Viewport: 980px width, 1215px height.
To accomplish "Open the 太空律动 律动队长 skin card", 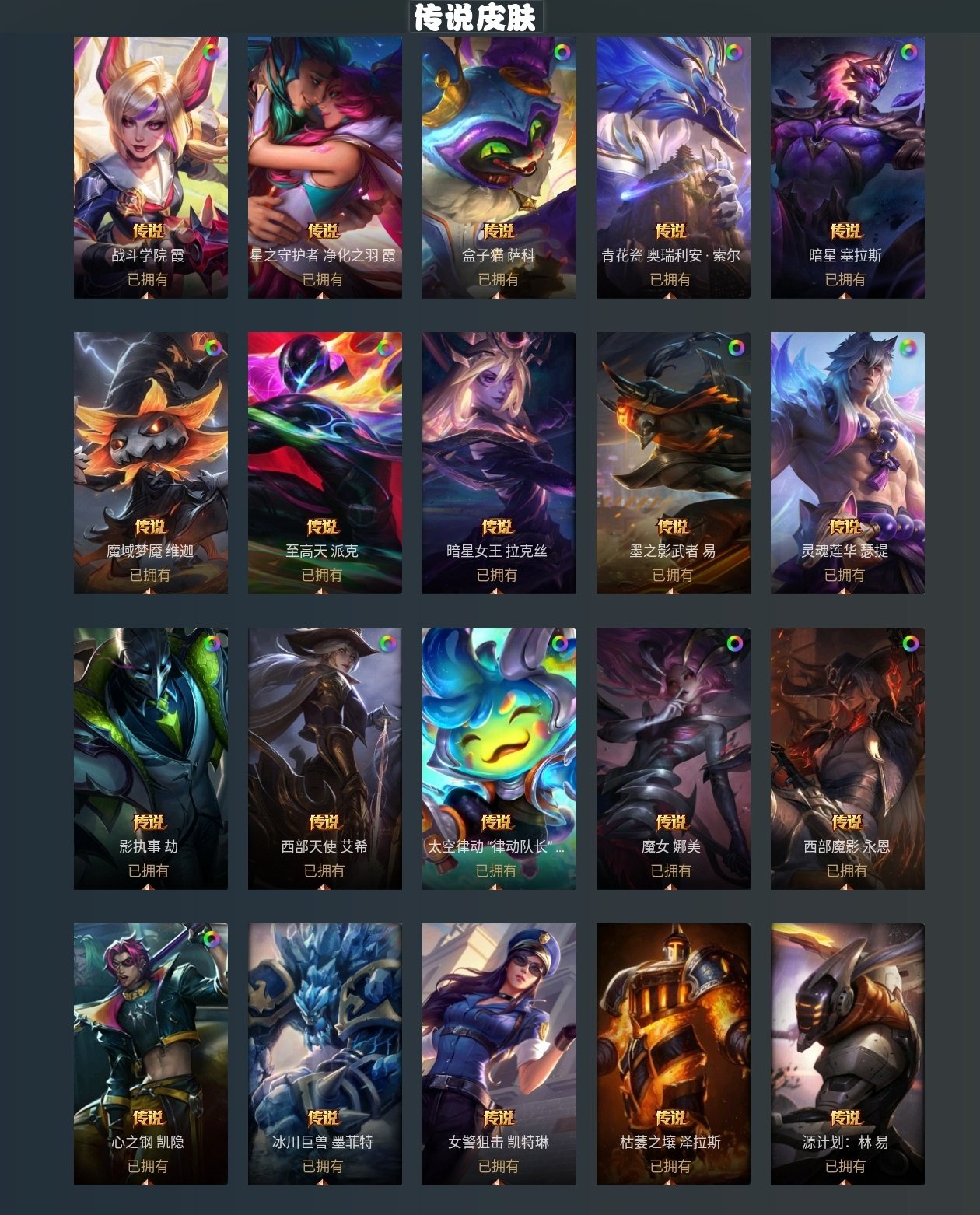I will point(499,758).
